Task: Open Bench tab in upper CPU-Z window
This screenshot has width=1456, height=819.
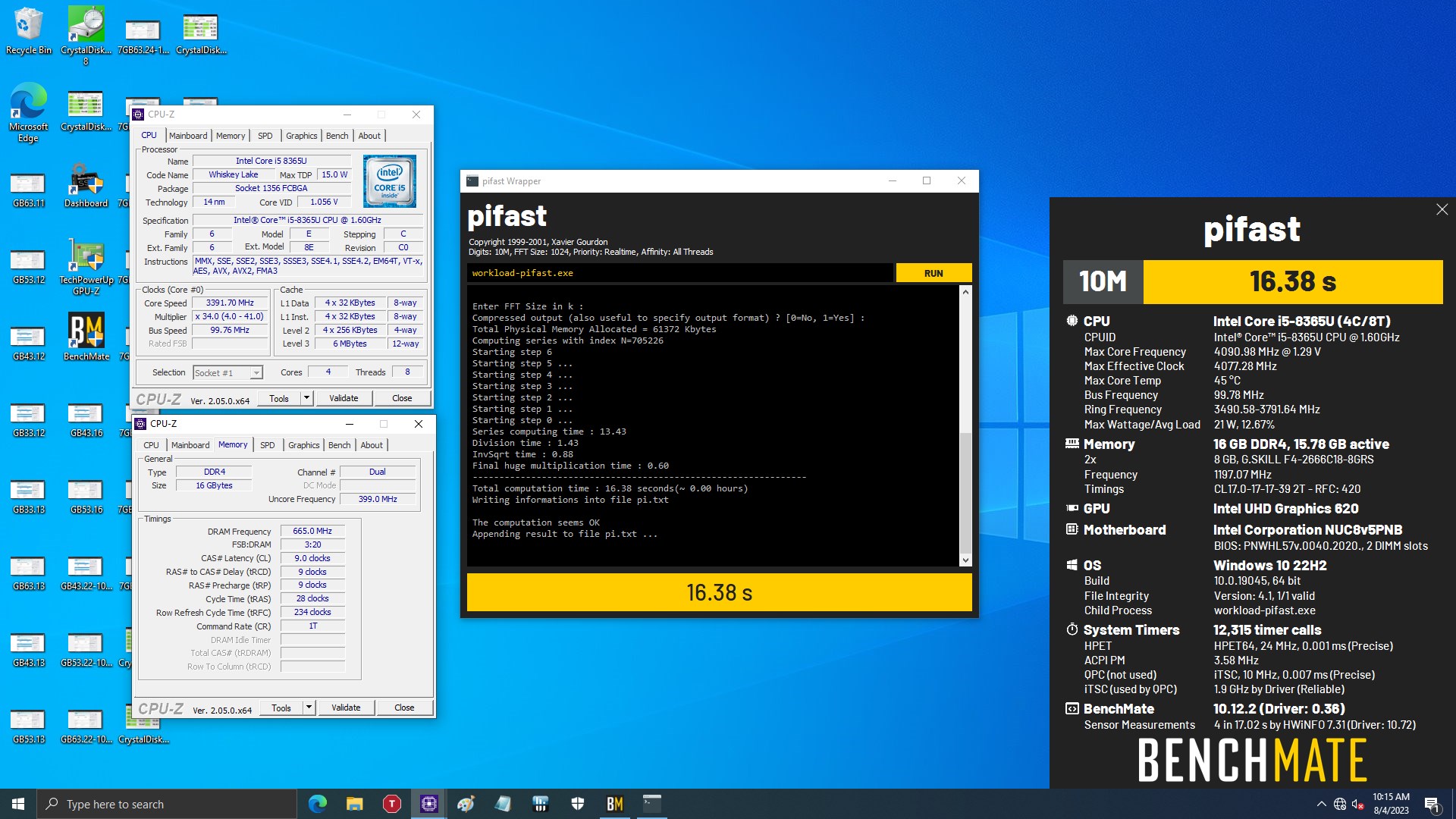Action: (337, 136)
